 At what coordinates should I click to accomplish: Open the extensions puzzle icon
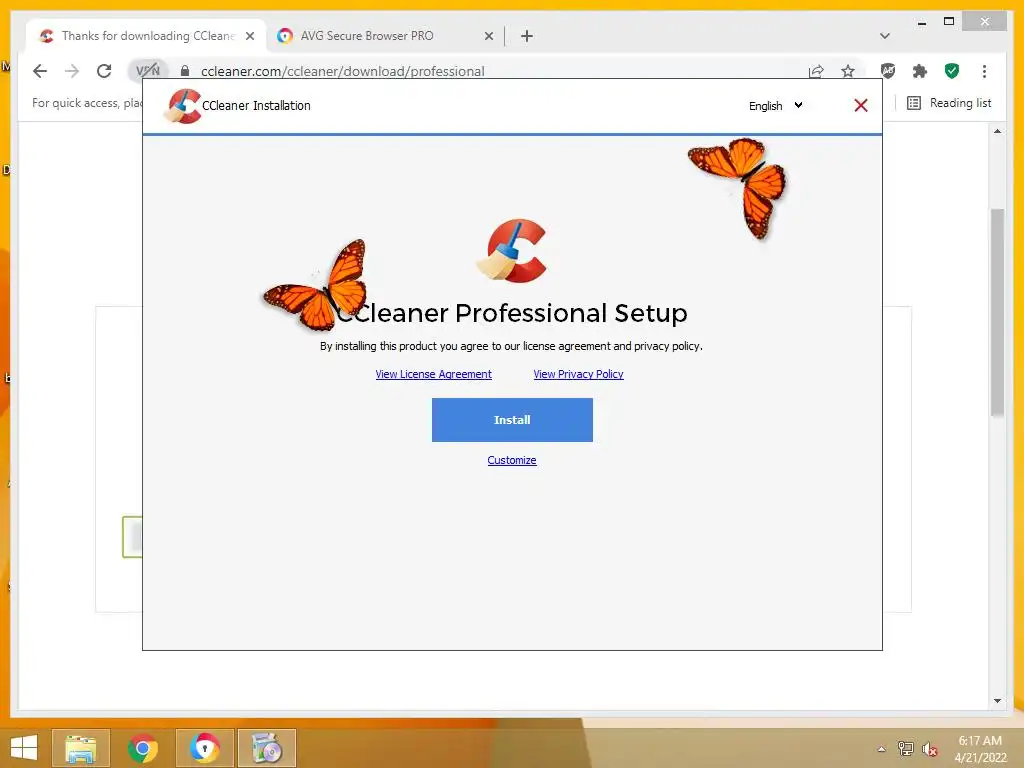click(x=920, y=71)
